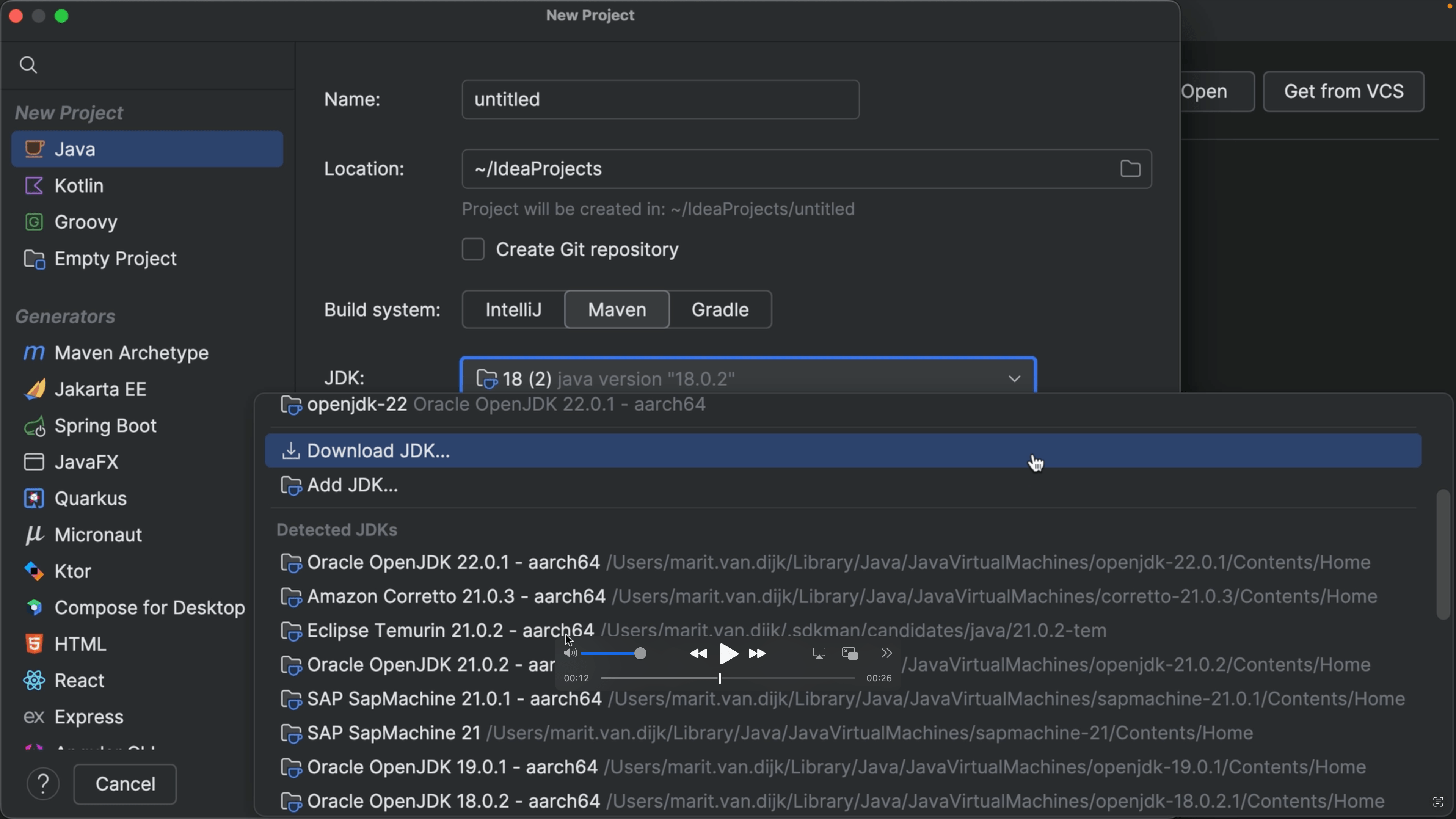The image size is (1456, 819).
Task: Click the video progress timeline bar
Action: (x=728, y=678)
